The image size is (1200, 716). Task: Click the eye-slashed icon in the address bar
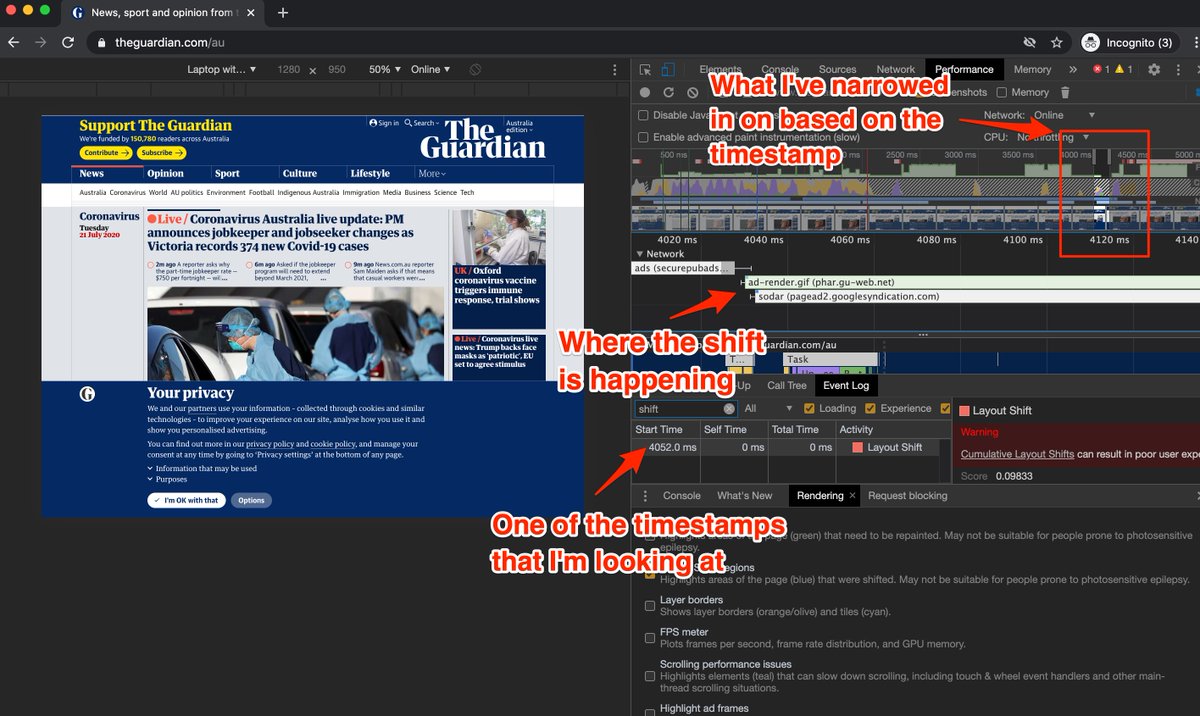(x=1030, y=43)
